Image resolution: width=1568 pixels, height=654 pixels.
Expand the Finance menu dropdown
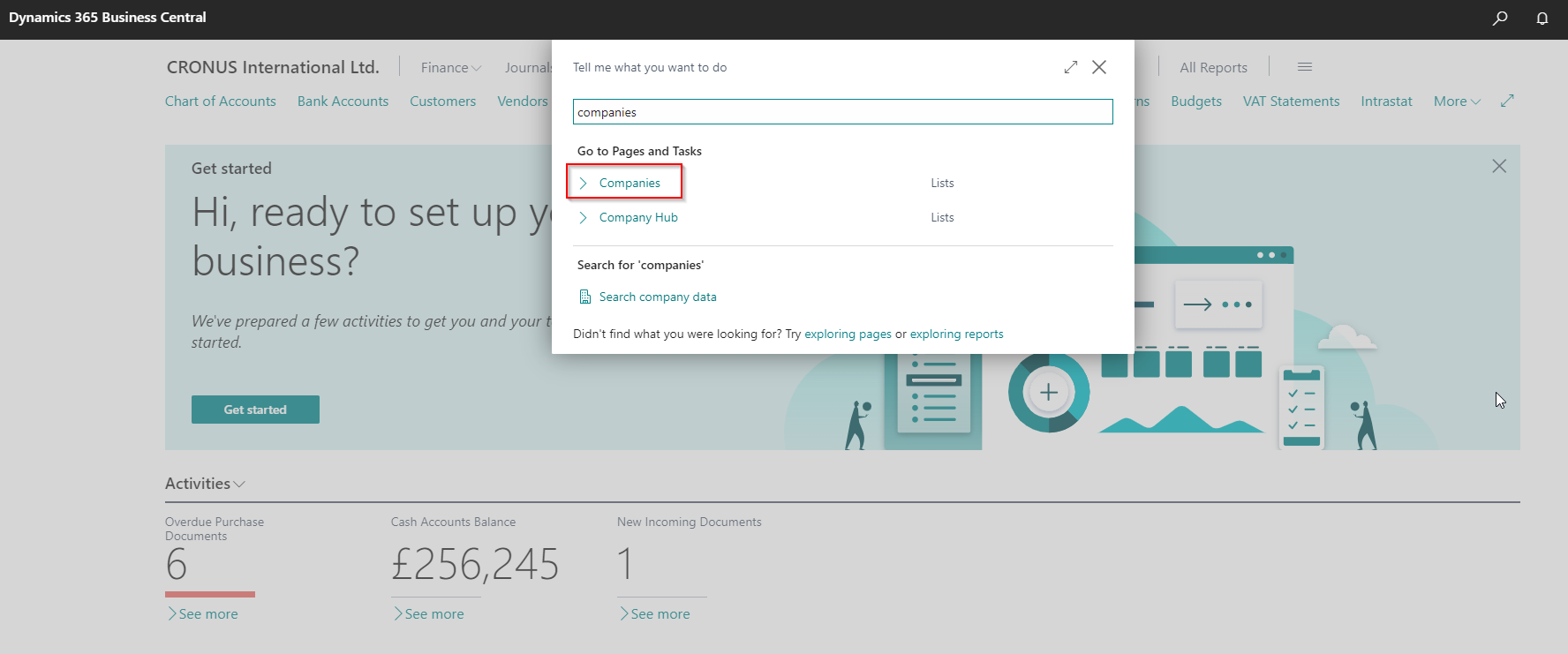click(451, 67)
